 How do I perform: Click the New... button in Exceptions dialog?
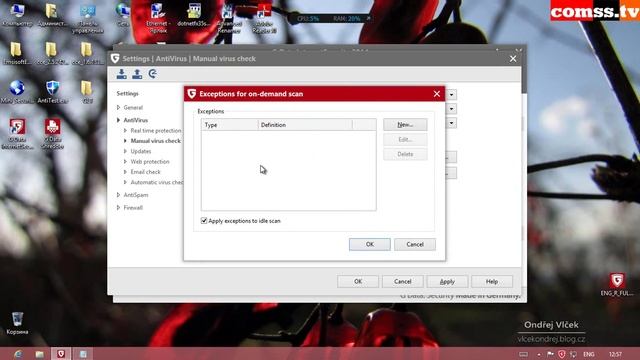405,124
